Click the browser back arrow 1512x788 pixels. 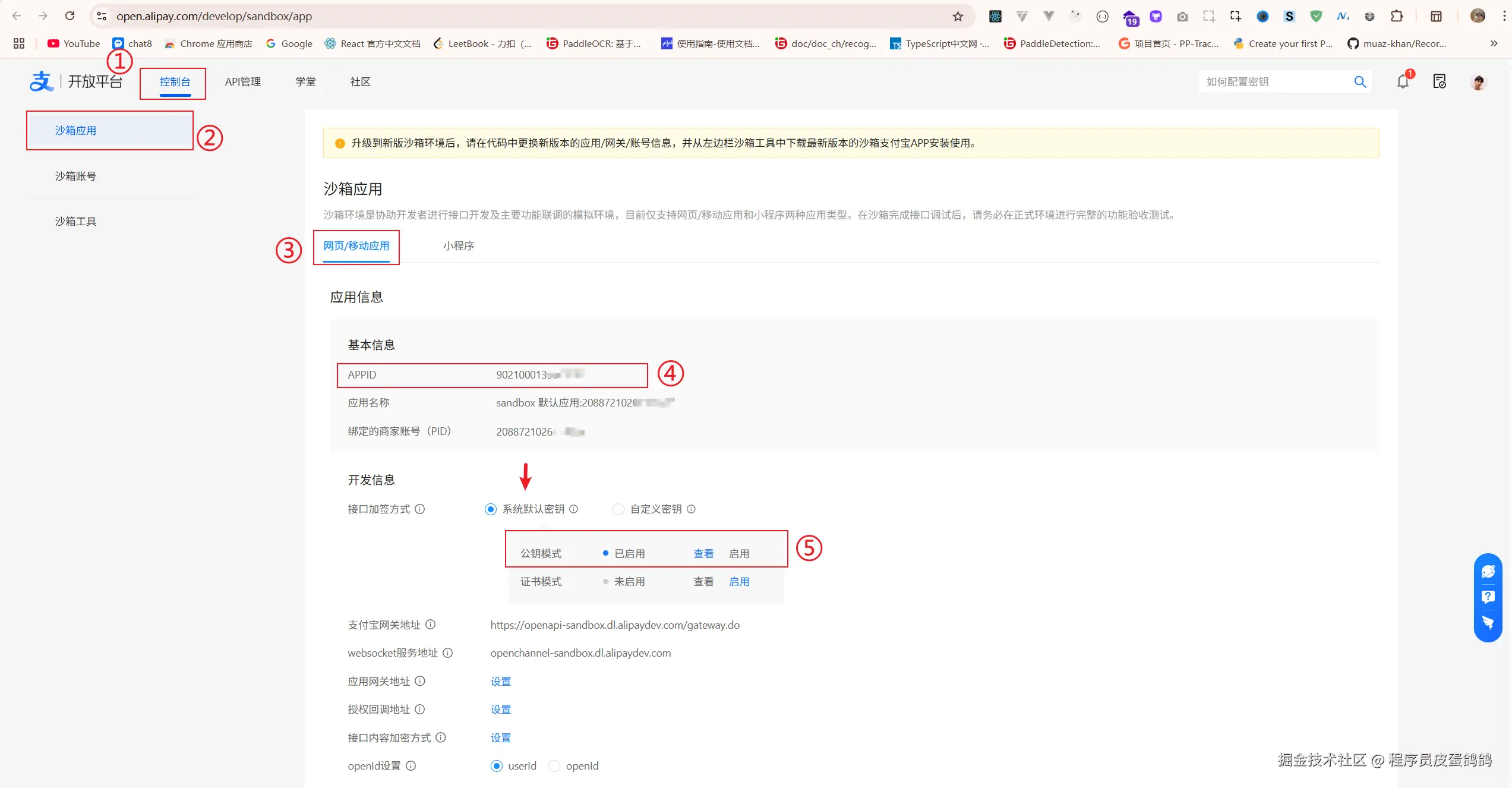point(17,16)
